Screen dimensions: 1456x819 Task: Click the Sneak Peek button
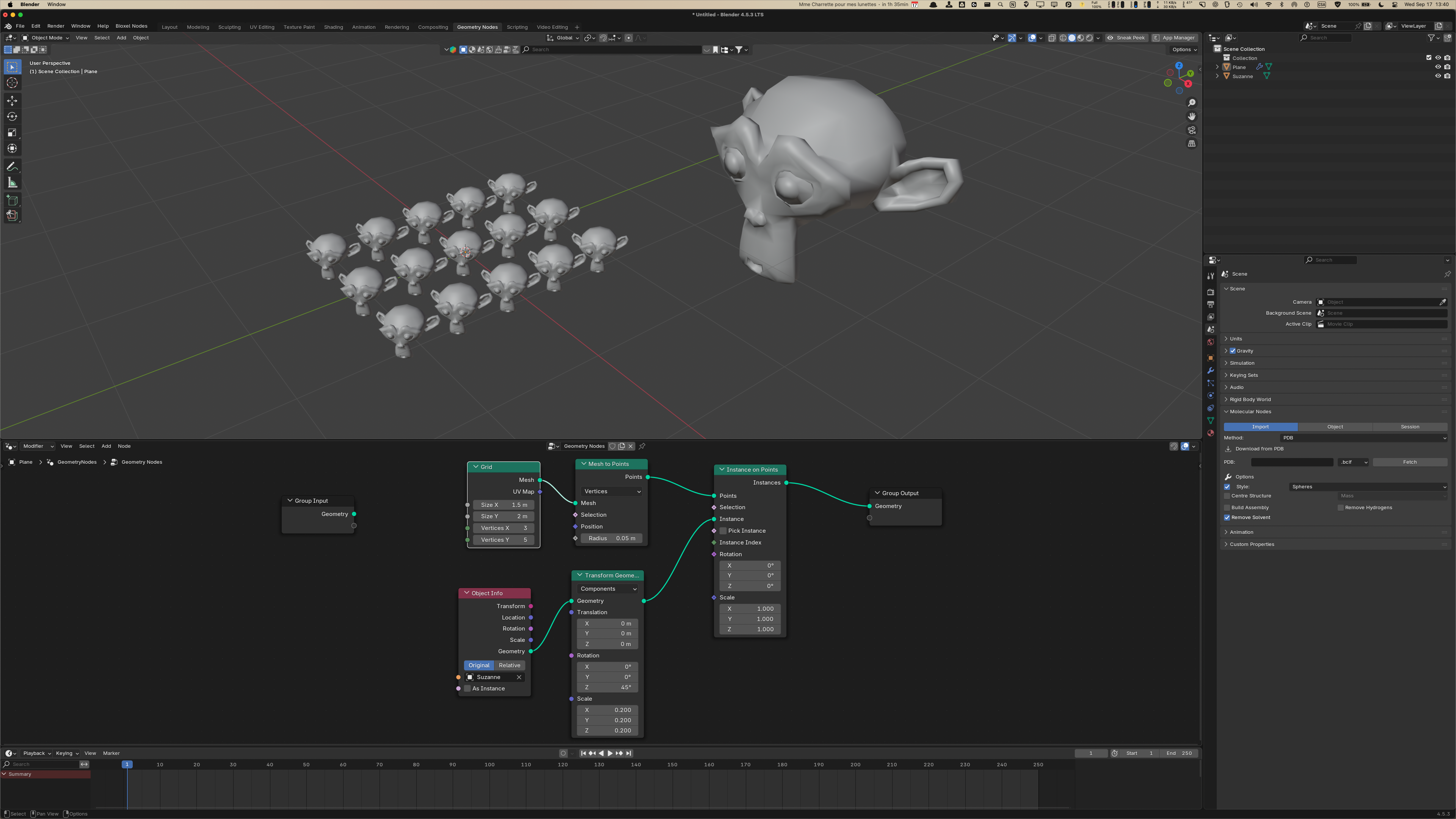(1126, 38)
